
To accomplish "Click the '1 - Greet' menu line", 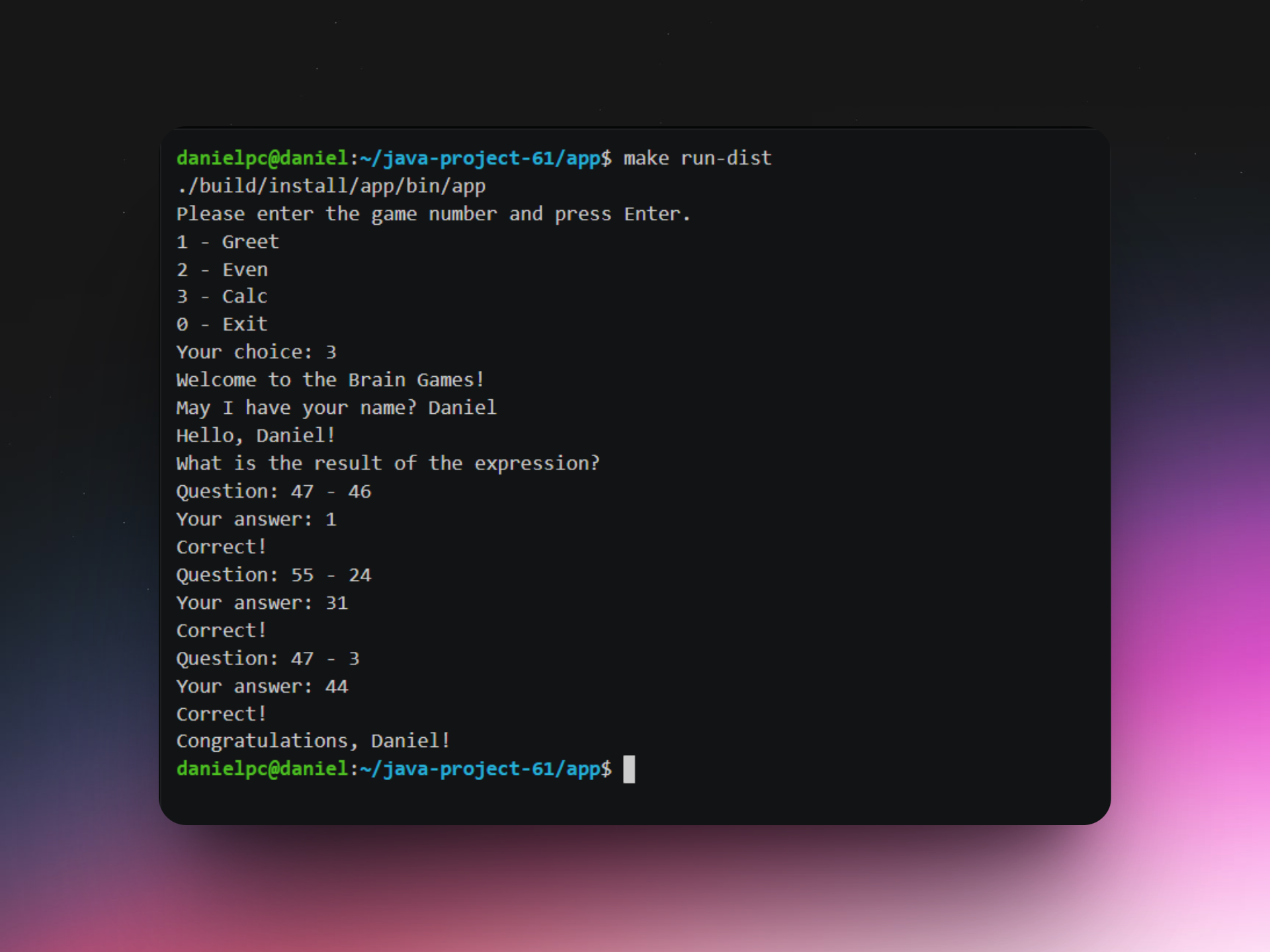I will (228, 242).
